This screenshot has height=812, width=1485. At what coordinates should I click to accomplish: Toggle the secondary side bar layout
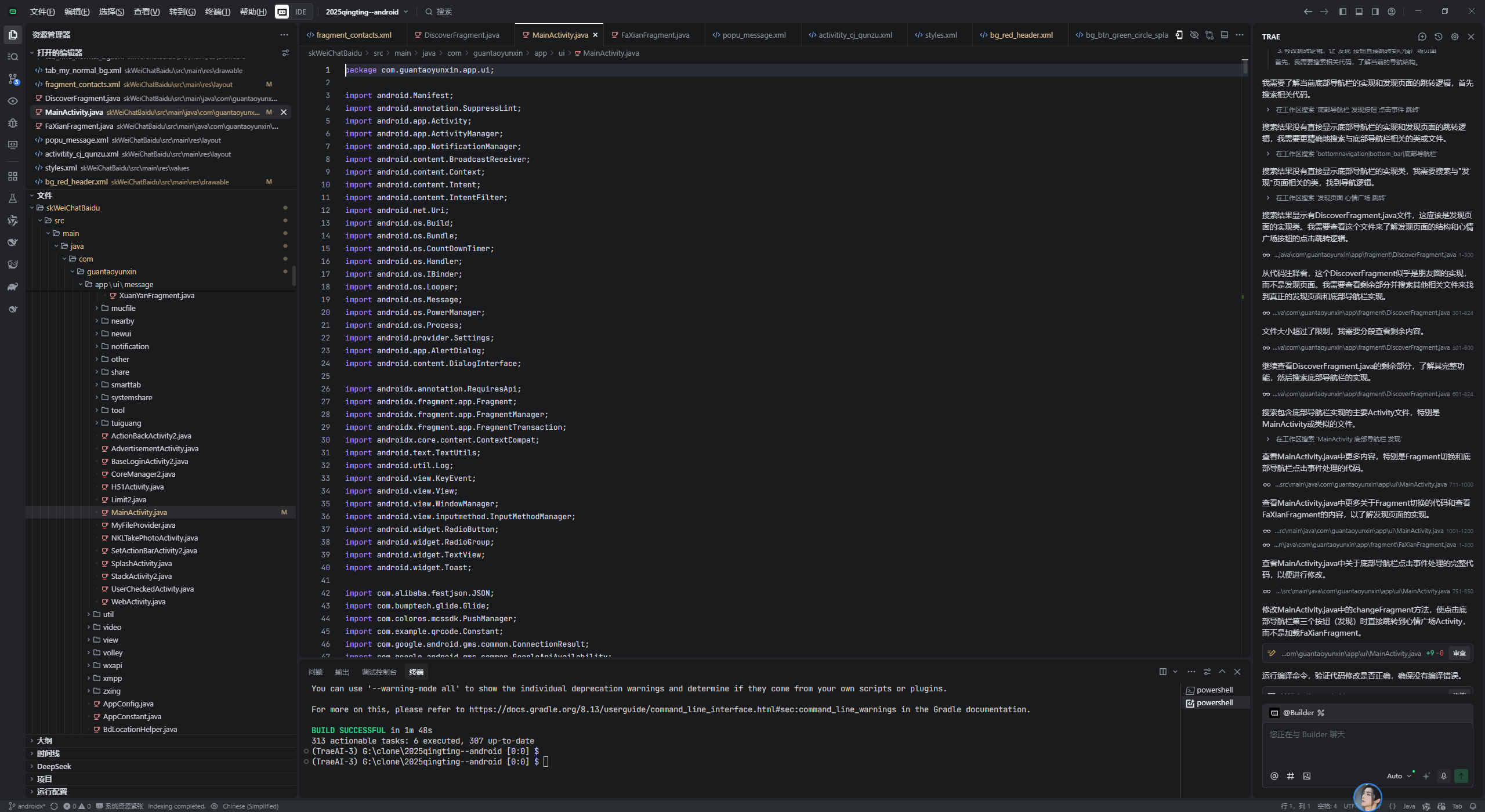click(x=1375, y=12)
